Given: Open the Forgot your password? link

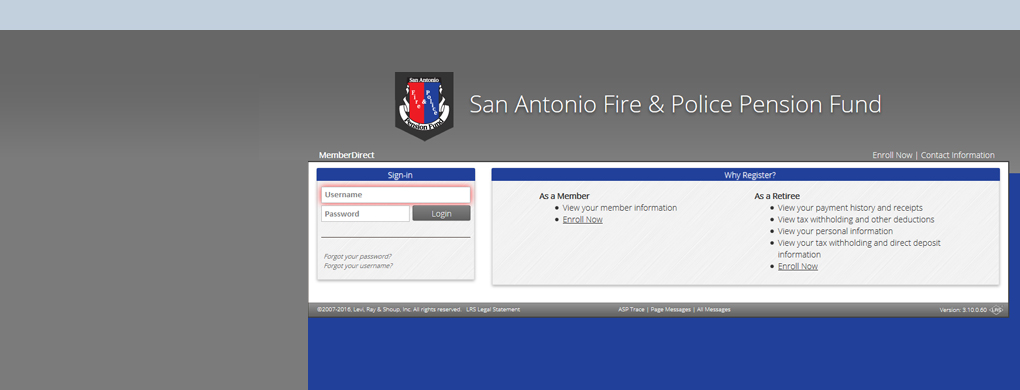Looking at the screenshot, I should [x=358, y=256].
